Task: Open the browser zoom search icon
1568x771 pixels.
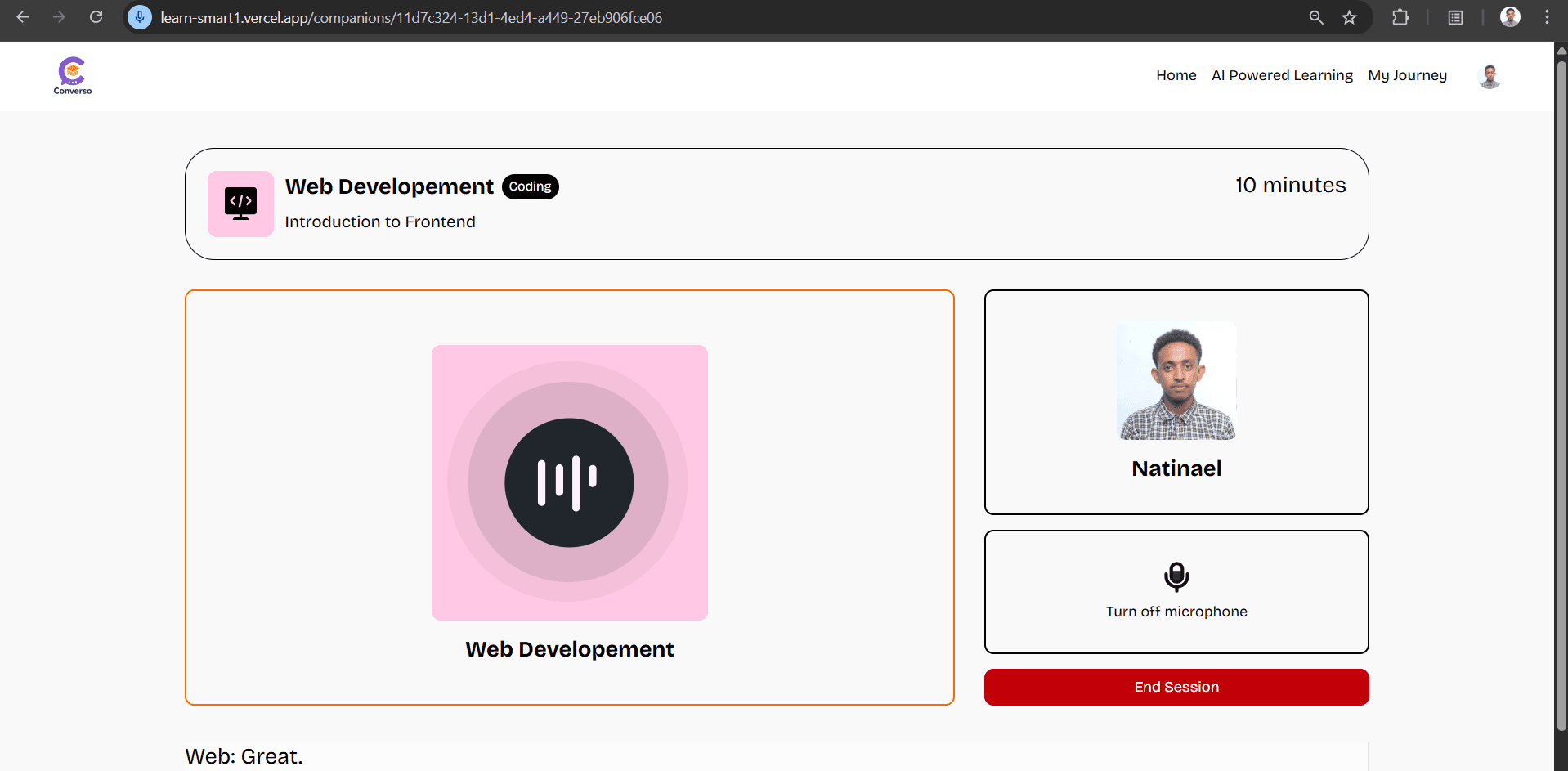Action: 1315,17
